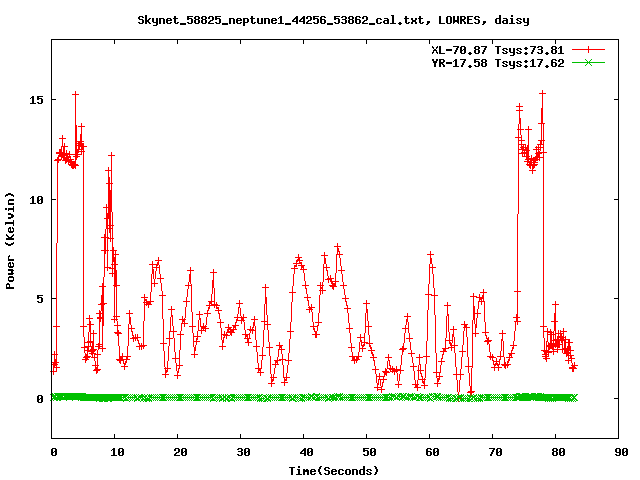640x480 pixels.
Task: Click the Time(Seconds) x-axis label
Action: [334, 471]
